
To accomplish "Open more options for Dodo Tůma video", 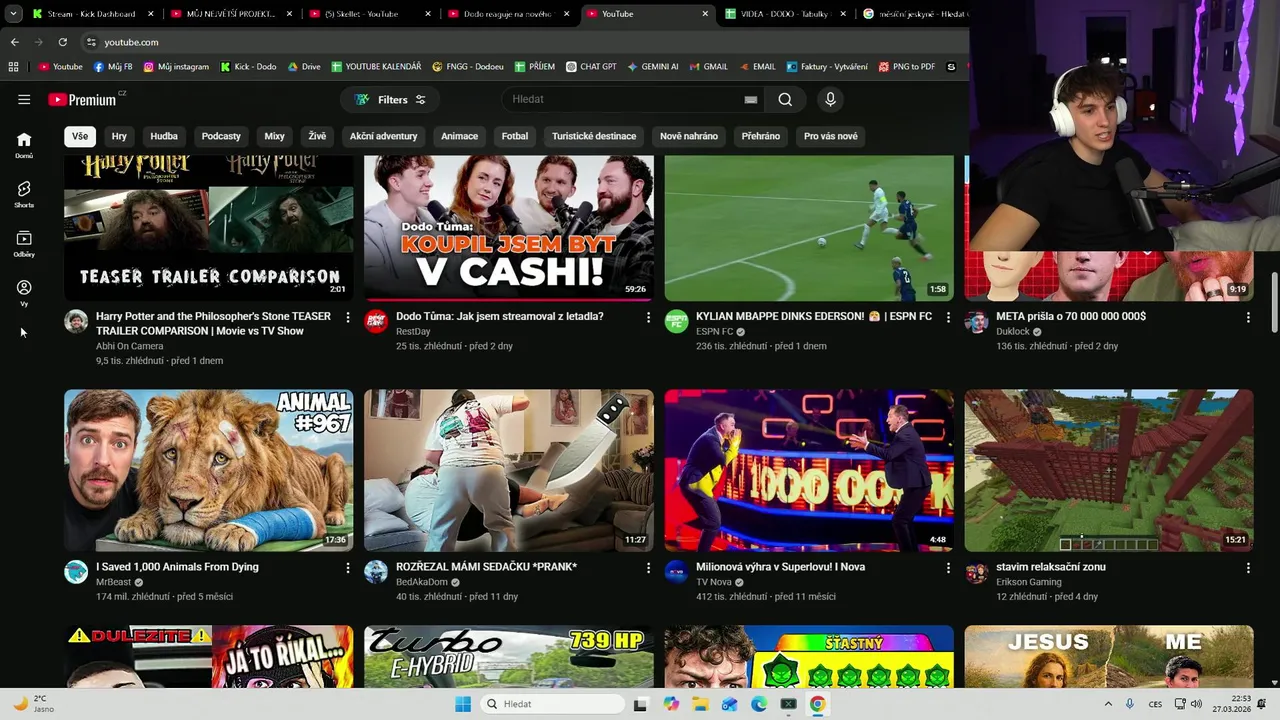I will click(648, 317).
